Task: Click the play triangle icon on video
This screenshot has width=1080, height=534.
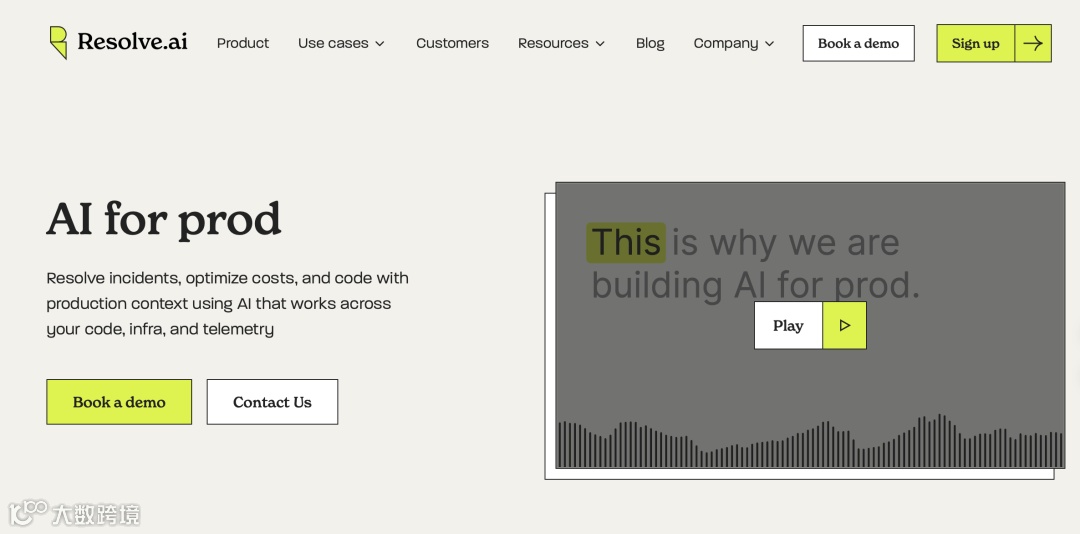Action: [845, 325]
